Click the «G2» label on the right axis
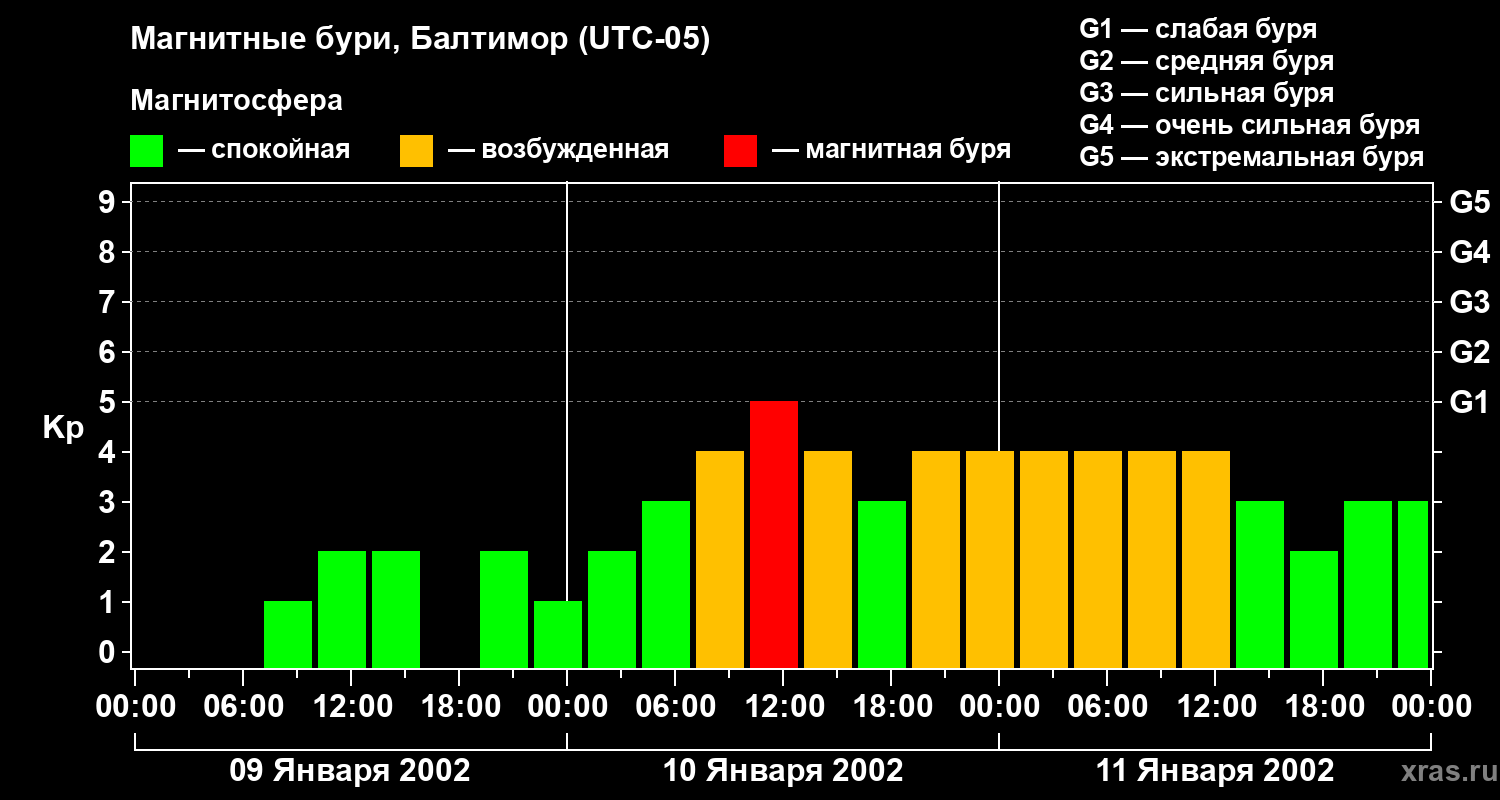Viewport: 1500px width, 800px height. (x=1469, y=352)
